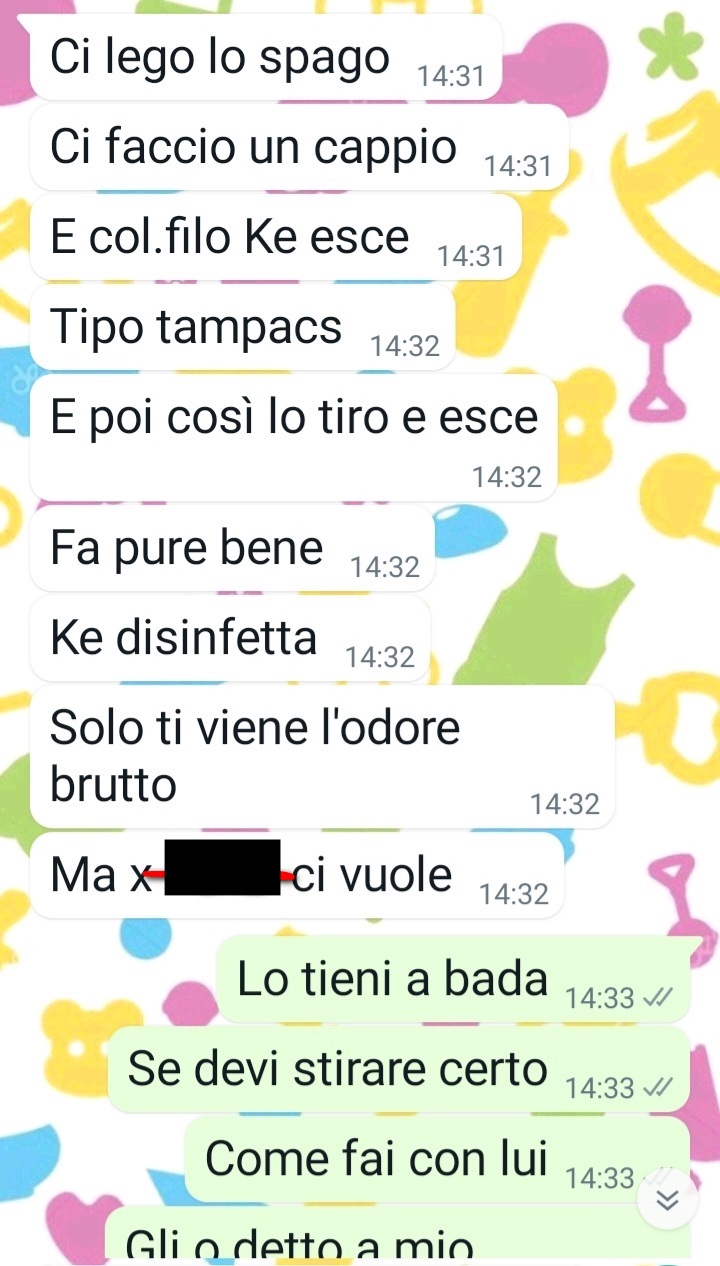Tap the 14:31 timestamp on 'Ci lego lo spago'

(x=451, y=77)
